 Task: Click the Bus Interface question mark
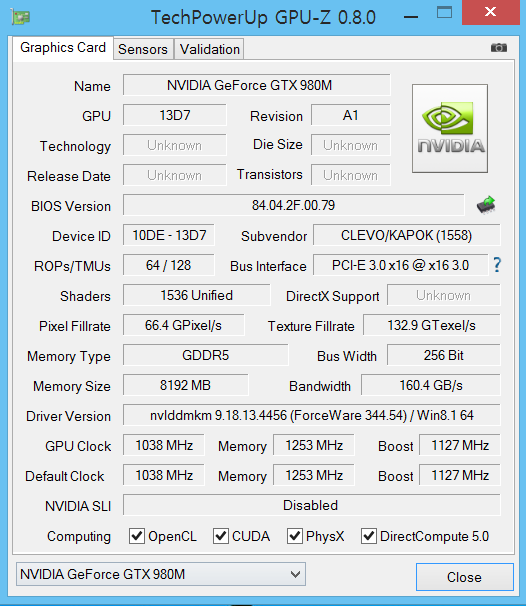click(x=497, y=265)
